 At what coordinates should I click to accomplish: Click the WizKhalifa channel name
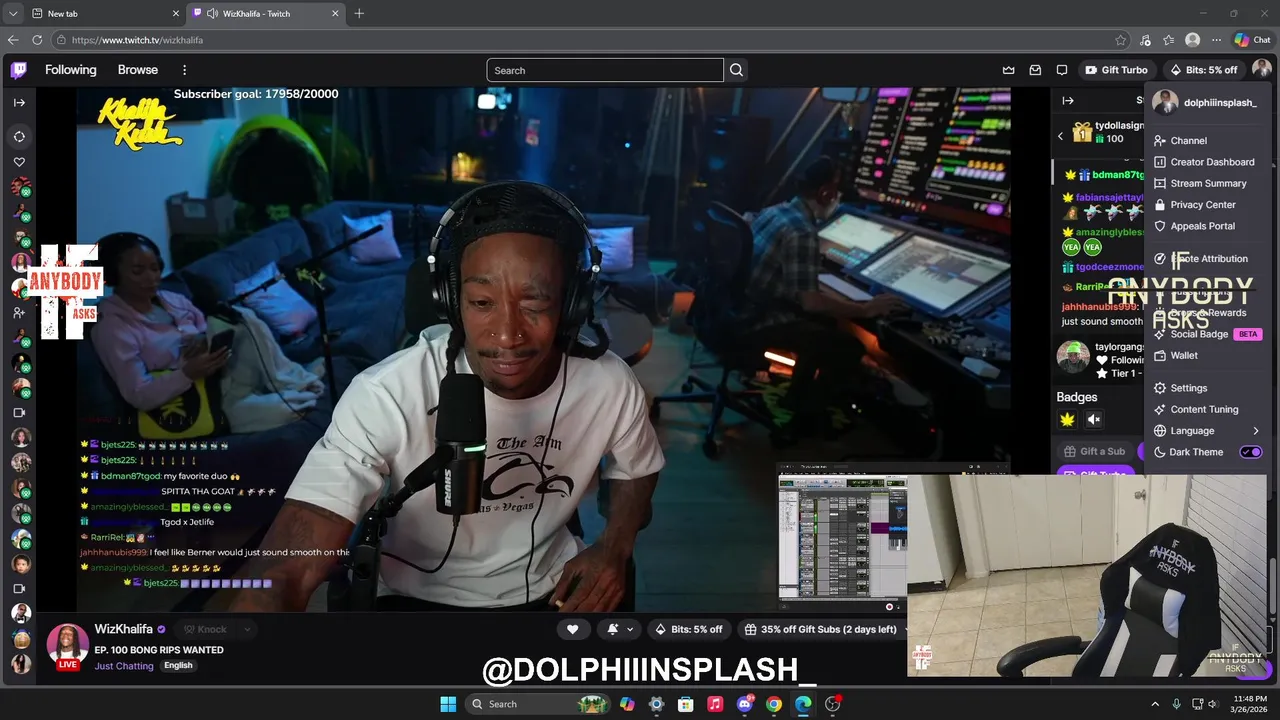click(124, 629)
